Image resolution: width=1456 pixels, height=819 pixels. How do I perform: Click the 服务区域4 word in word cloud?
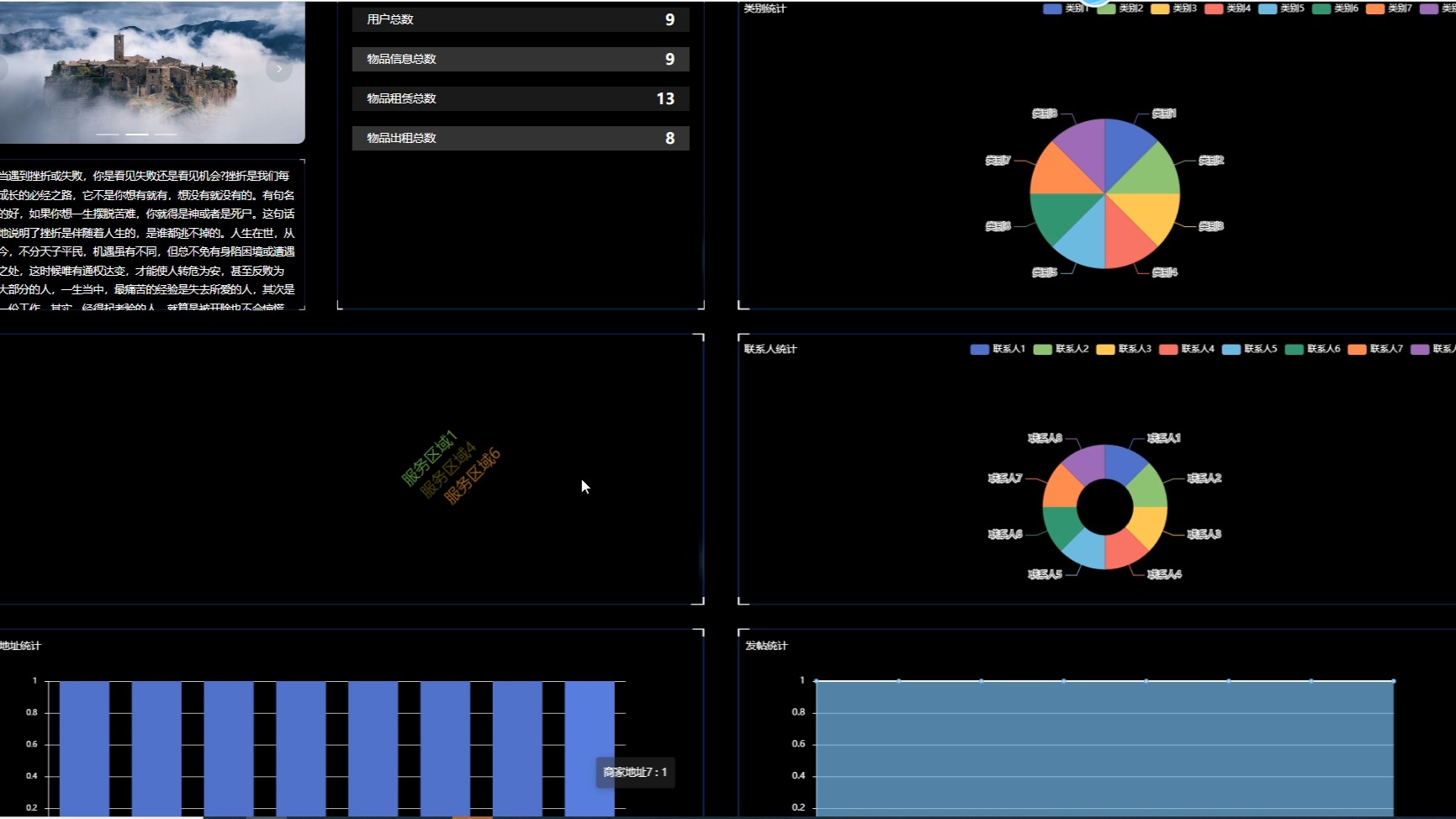coord(448,471)
